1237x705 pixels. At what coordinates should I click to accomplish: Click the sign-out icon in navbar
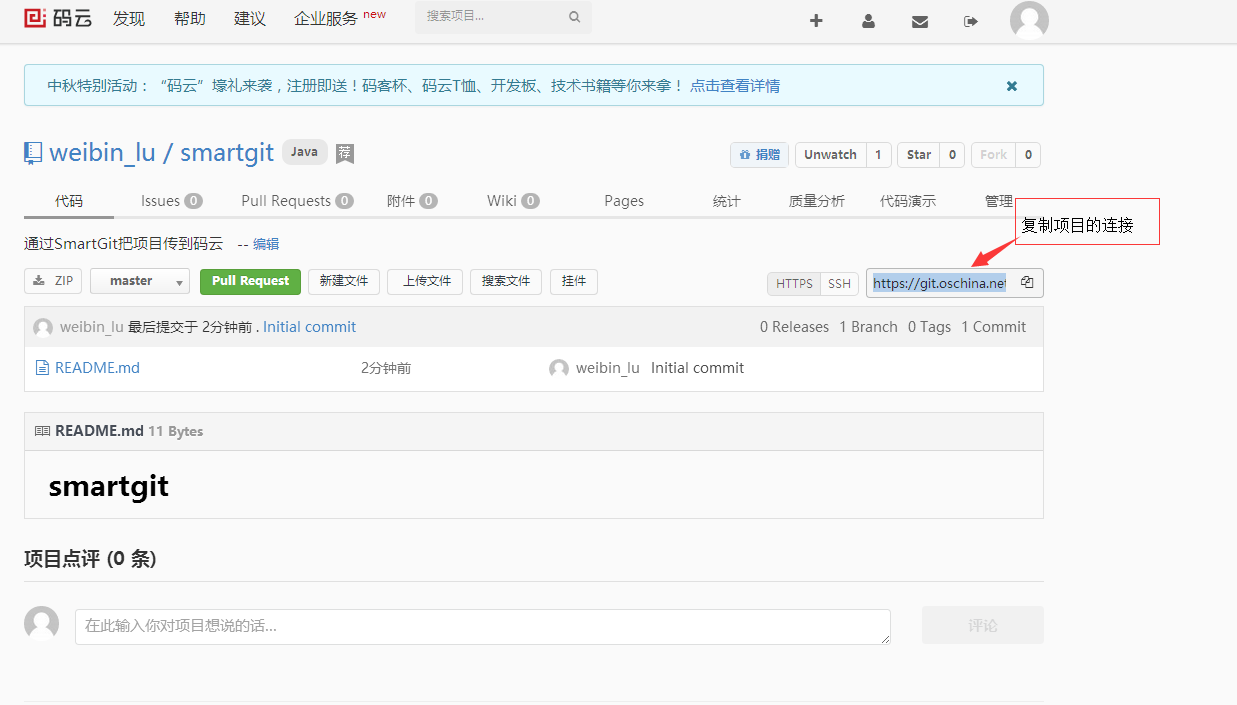[971, 21]
